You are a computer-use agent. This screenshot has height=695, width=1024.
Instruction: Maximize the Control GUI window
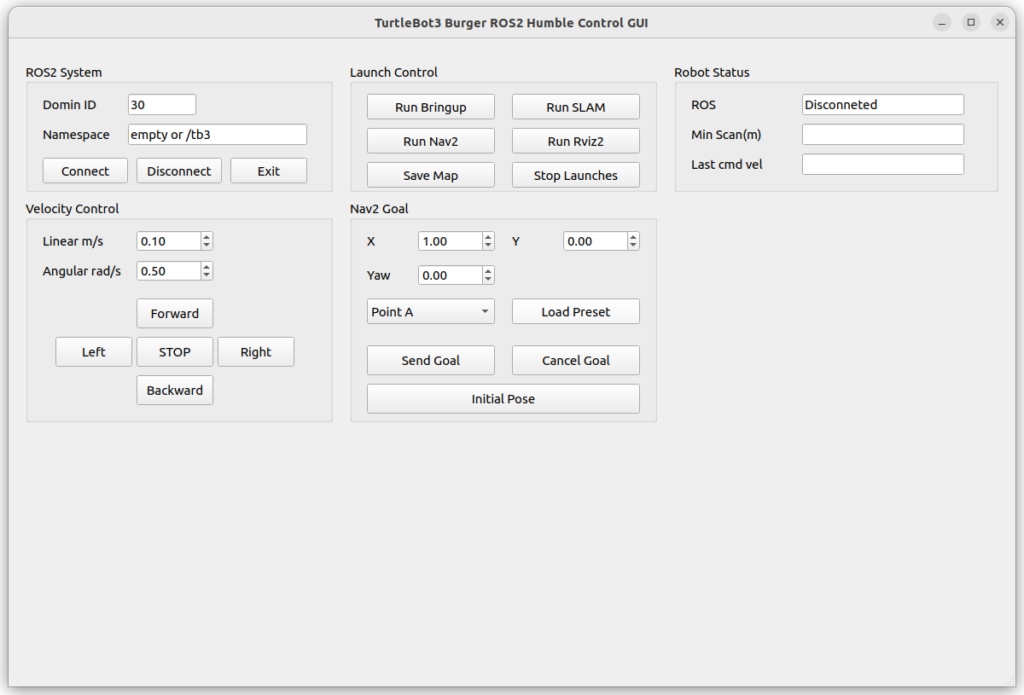click(x=971, y=23)
